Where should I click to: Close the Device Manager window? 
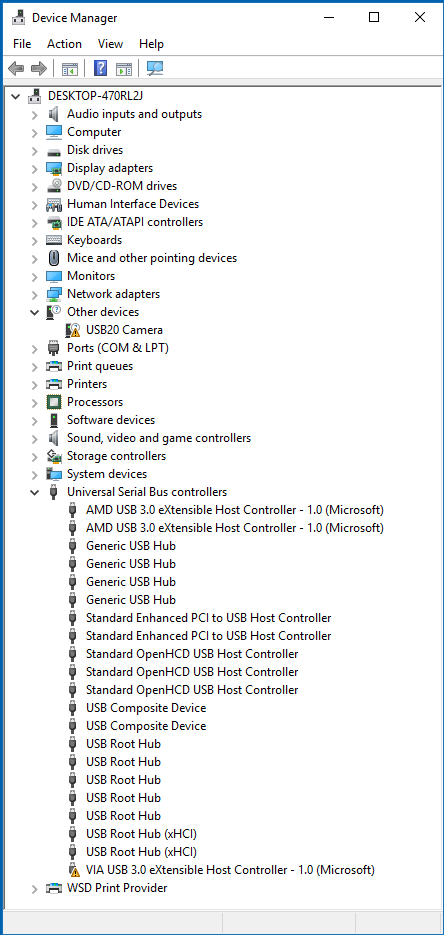(x=420, y=17)
